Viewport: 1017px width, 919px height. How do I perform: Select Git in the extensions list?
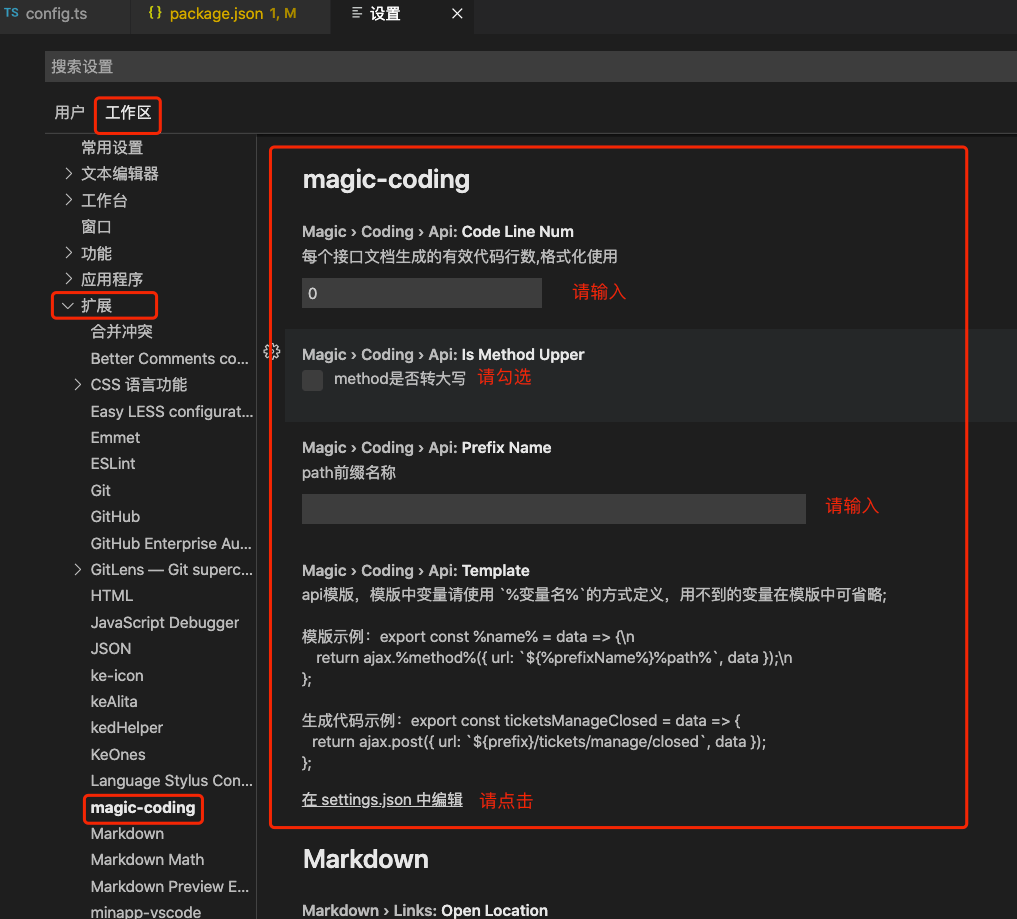coord(100,490)
